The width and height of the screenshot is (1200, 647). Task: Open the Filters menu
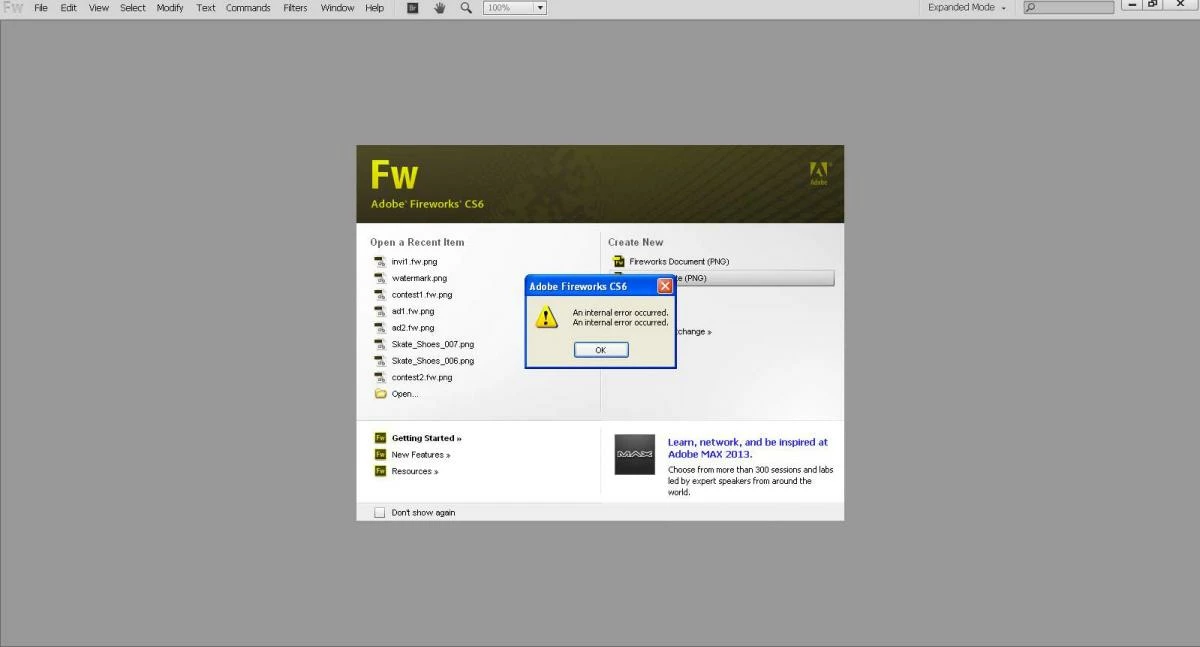[x=295, y=7]
